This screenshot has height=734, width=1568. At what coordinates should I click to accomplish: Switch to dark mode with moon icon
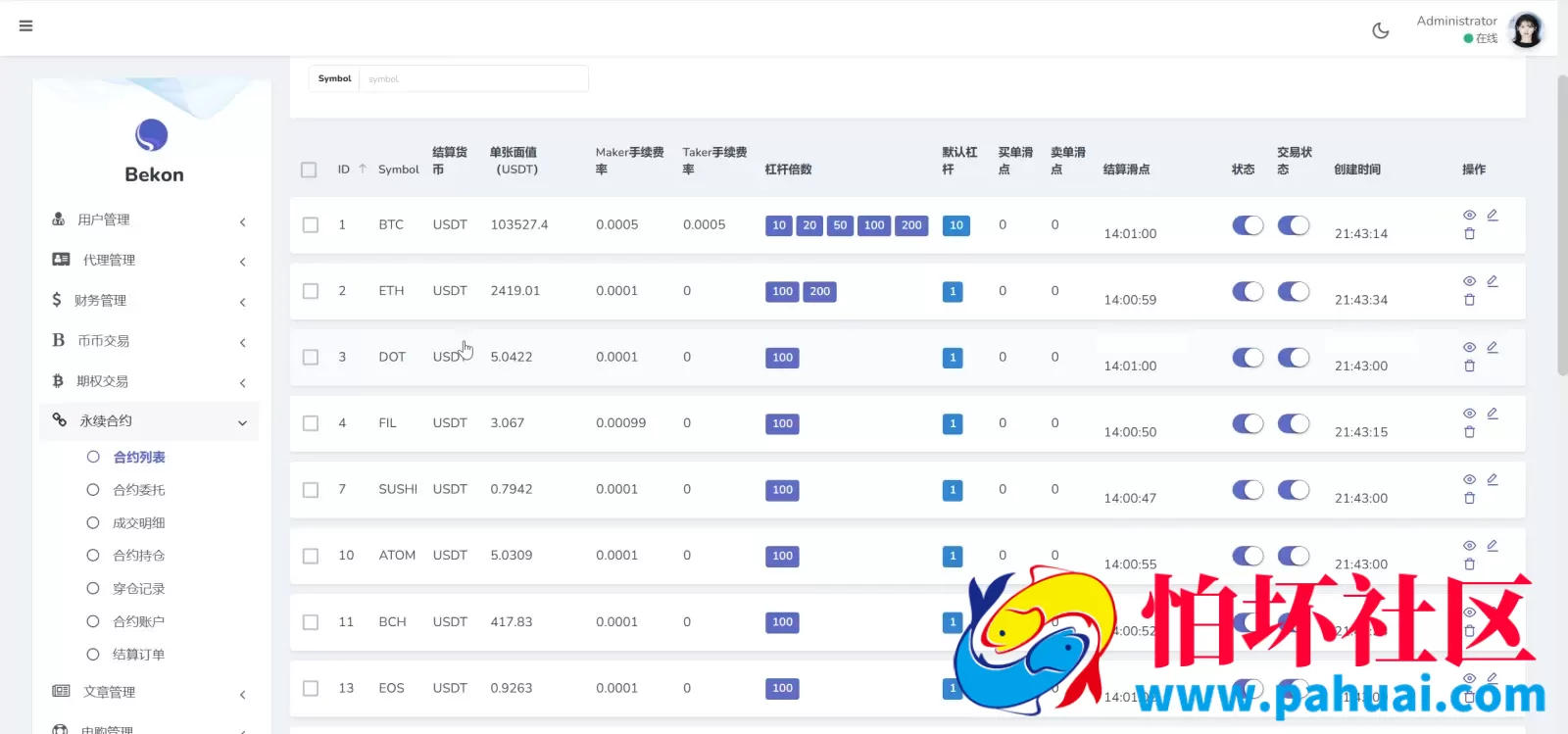click(x=1381, y=30)
